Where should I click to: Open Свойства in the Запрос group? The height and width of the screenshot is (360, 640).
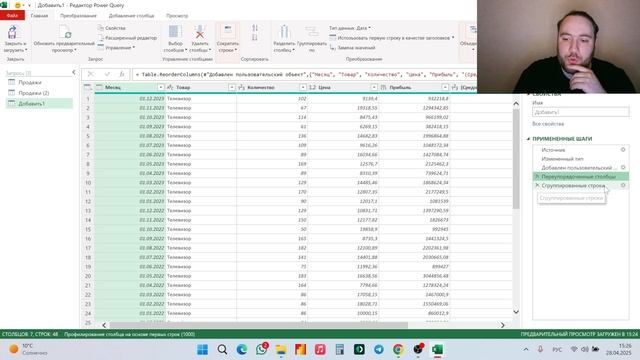coord(111,28)
